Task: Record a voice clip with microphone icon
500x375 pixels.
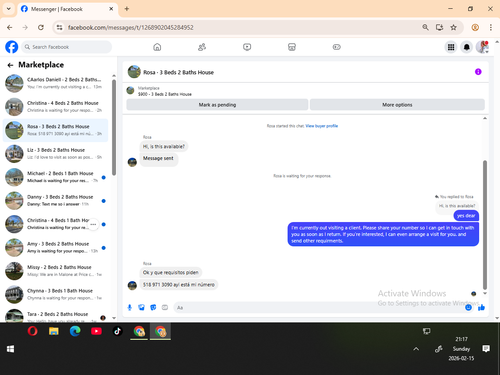Action: point(130,307)
